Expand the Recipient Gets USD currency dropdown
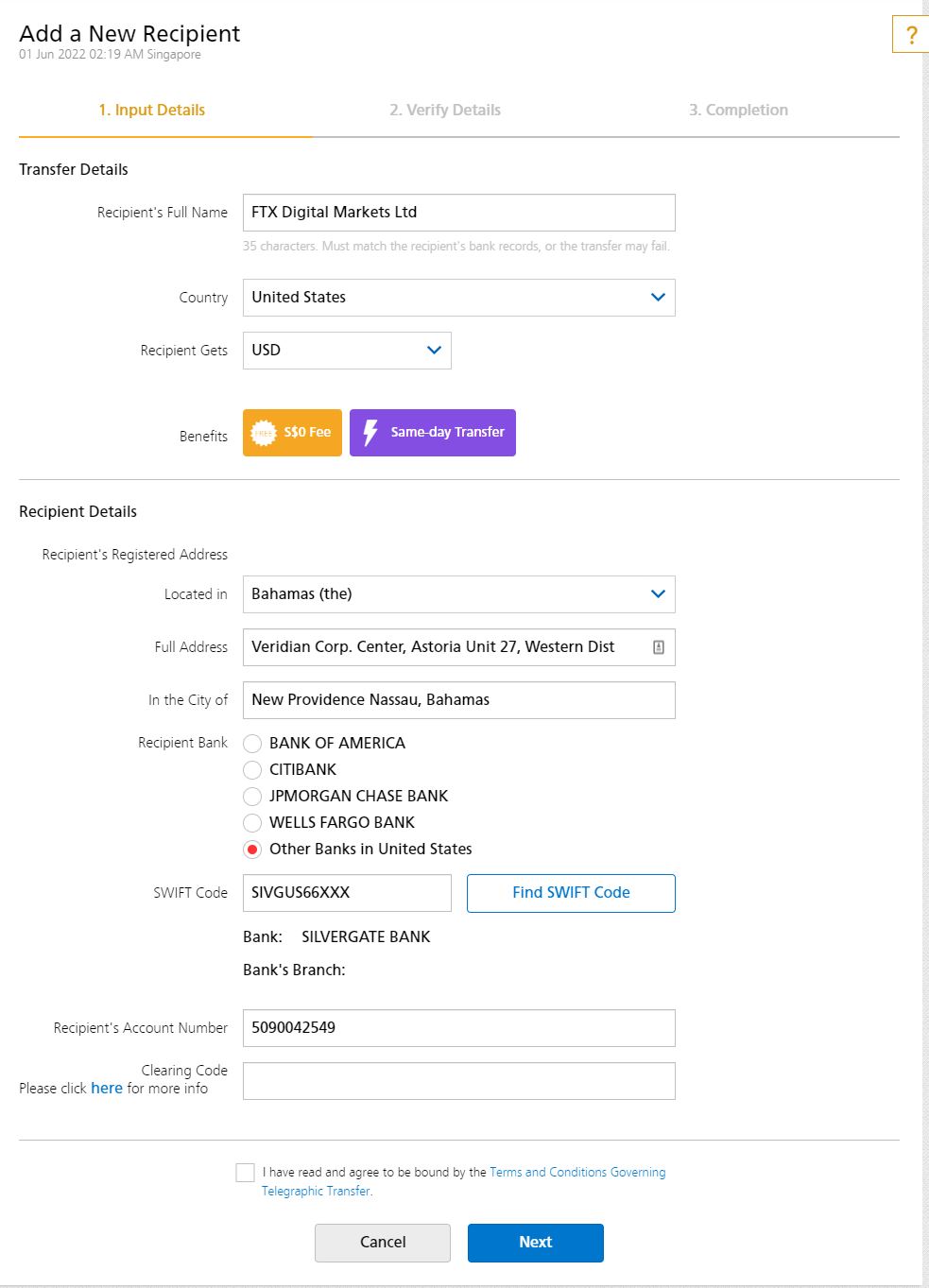 pos(347,351)
